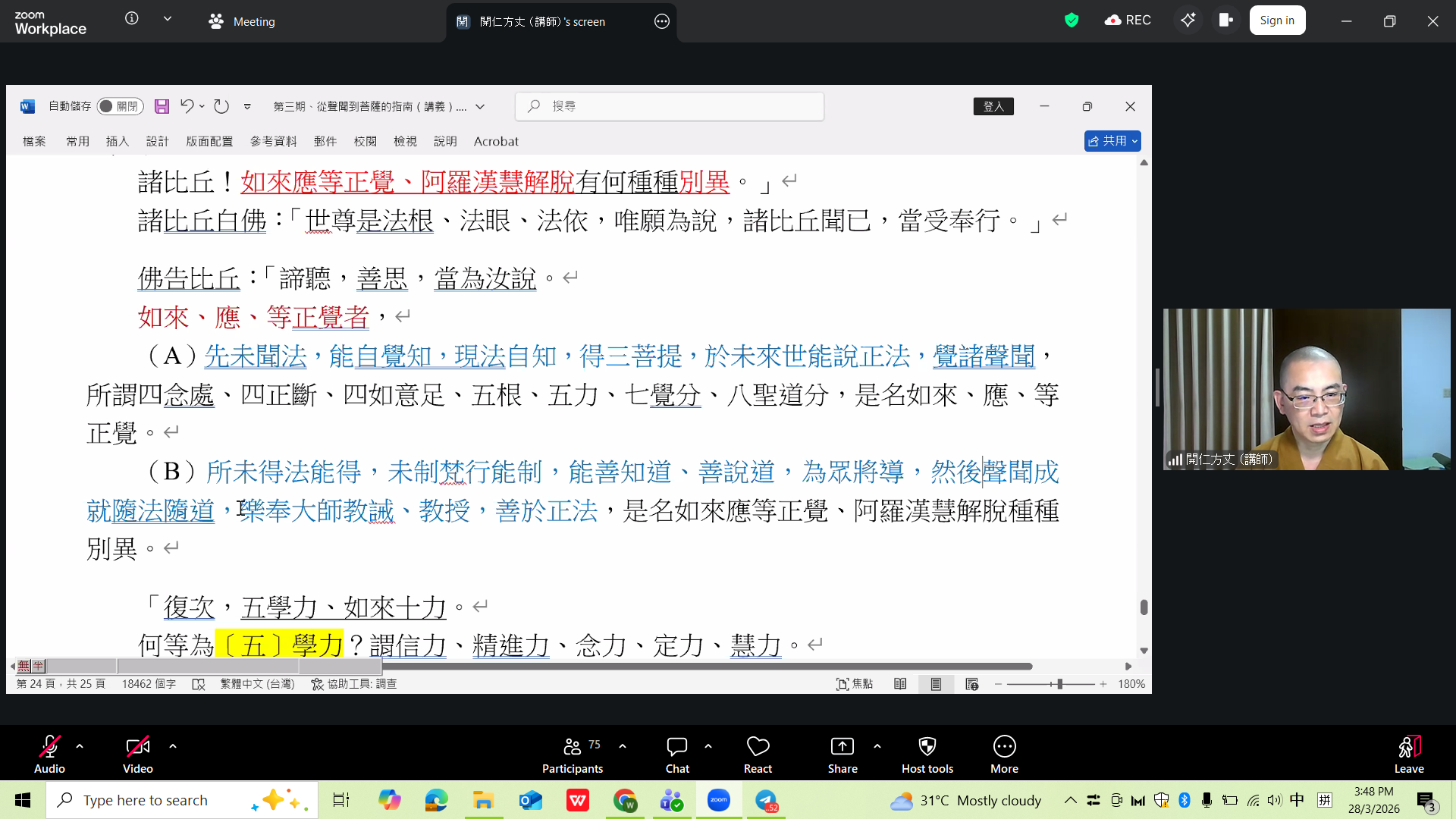
Task: Toggle Word AutoSave switch
Action: coord(120,107)
